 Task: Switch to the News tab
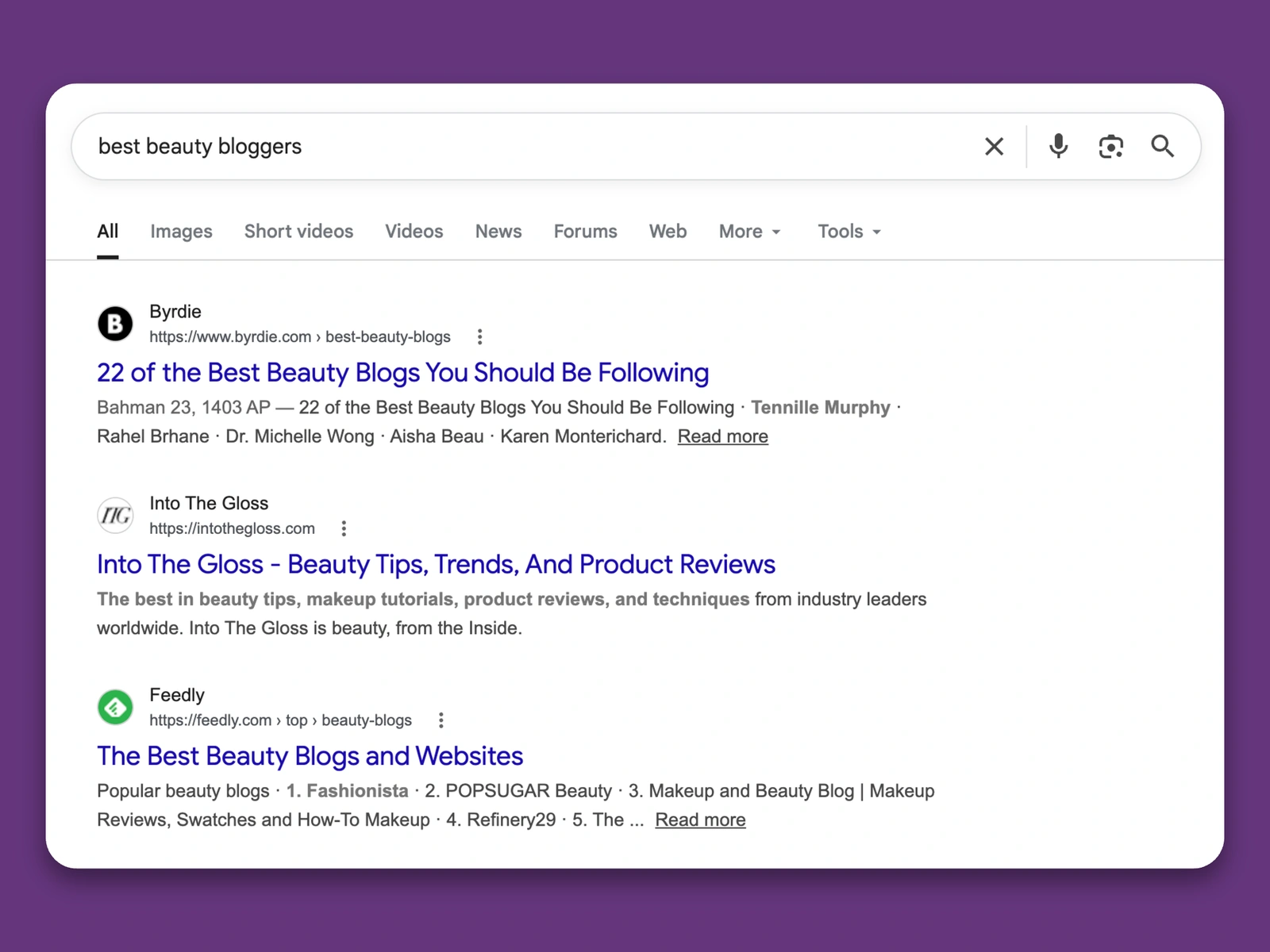click(498, 232)
